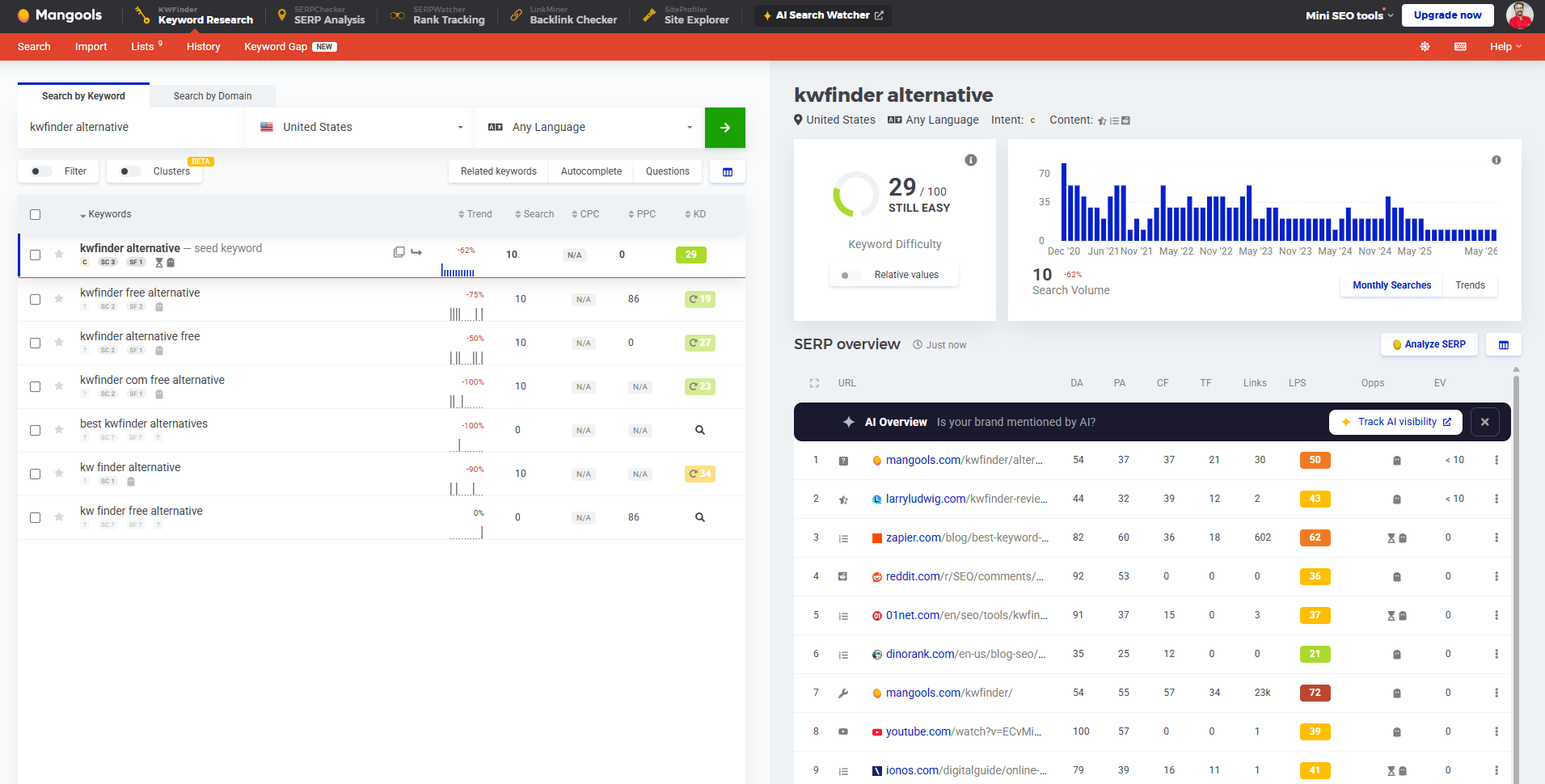Close the AI Overview banner

pyautogui.click(x=1485, y=422)
